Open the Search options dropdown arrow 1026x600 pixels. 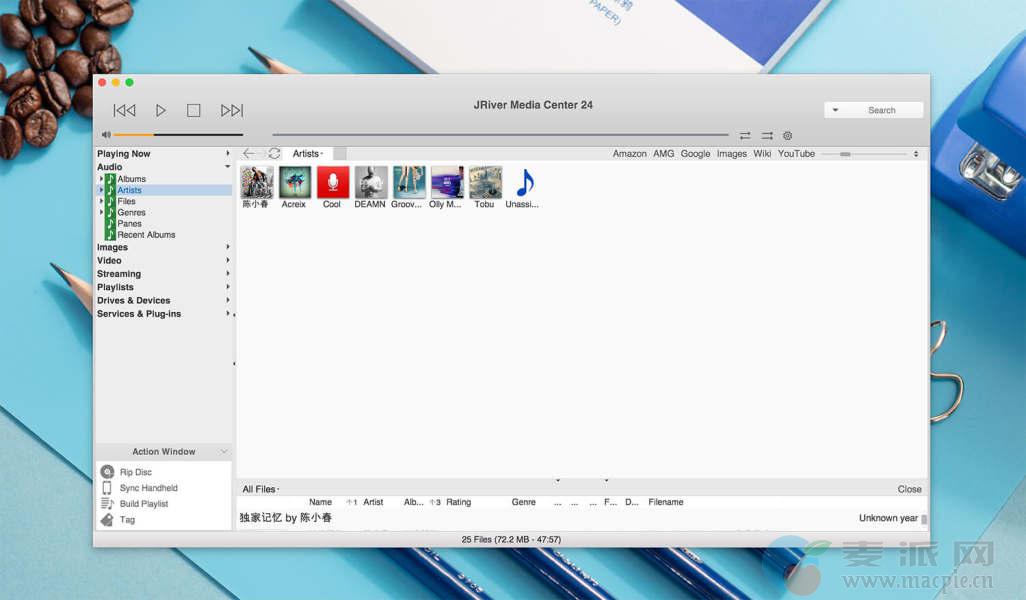[835, 110]
